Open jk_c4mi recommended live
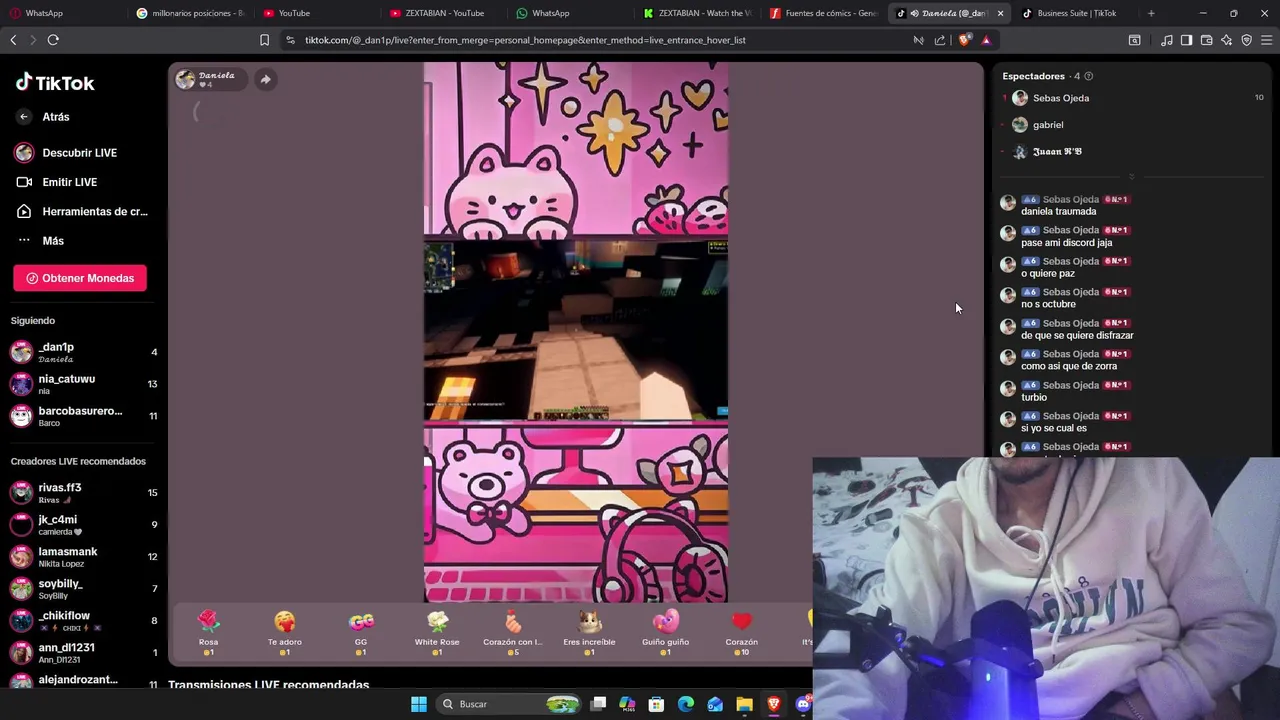 coord(82,524)
